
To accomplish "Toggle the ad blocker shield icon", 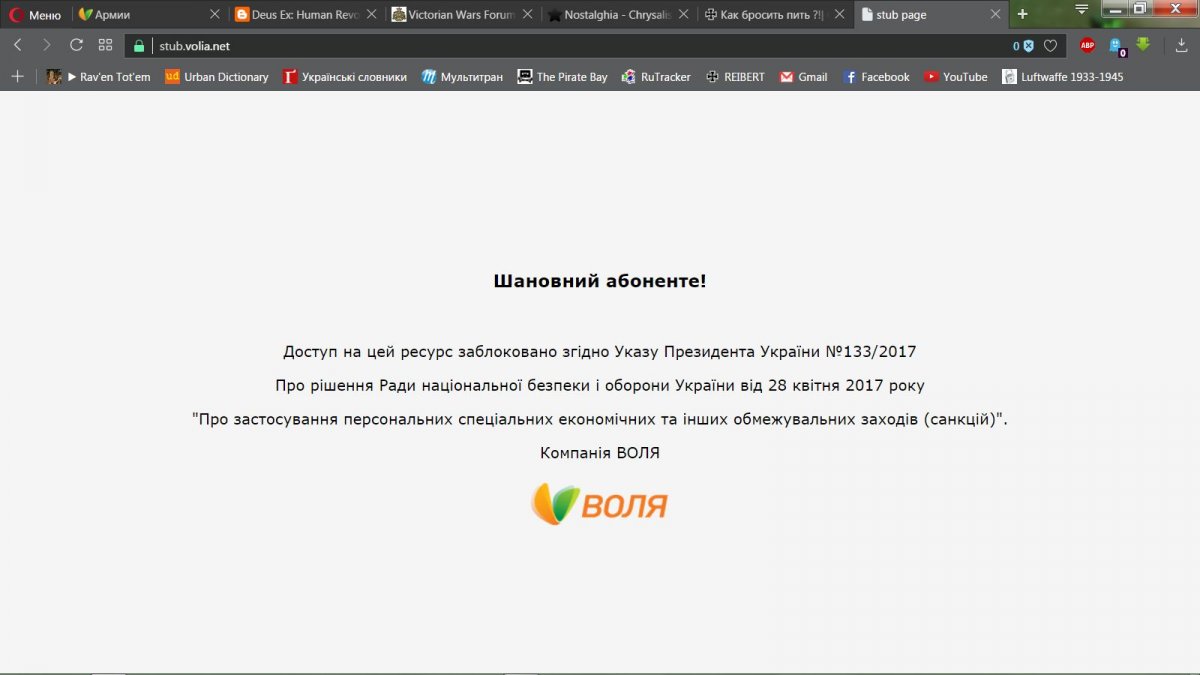I will [x=1027, y=46].
